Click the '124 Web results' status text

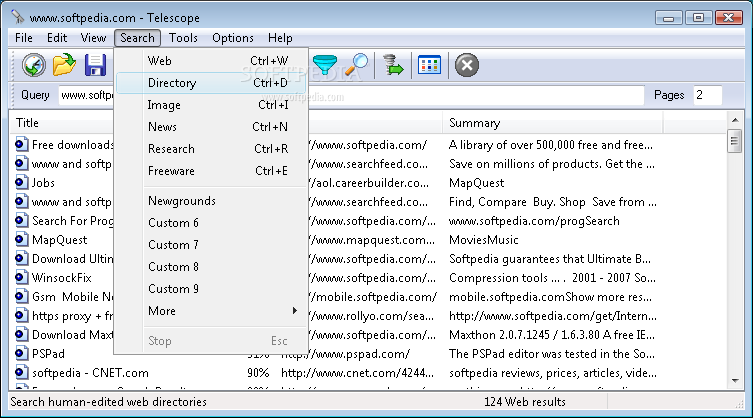(524, 402)
